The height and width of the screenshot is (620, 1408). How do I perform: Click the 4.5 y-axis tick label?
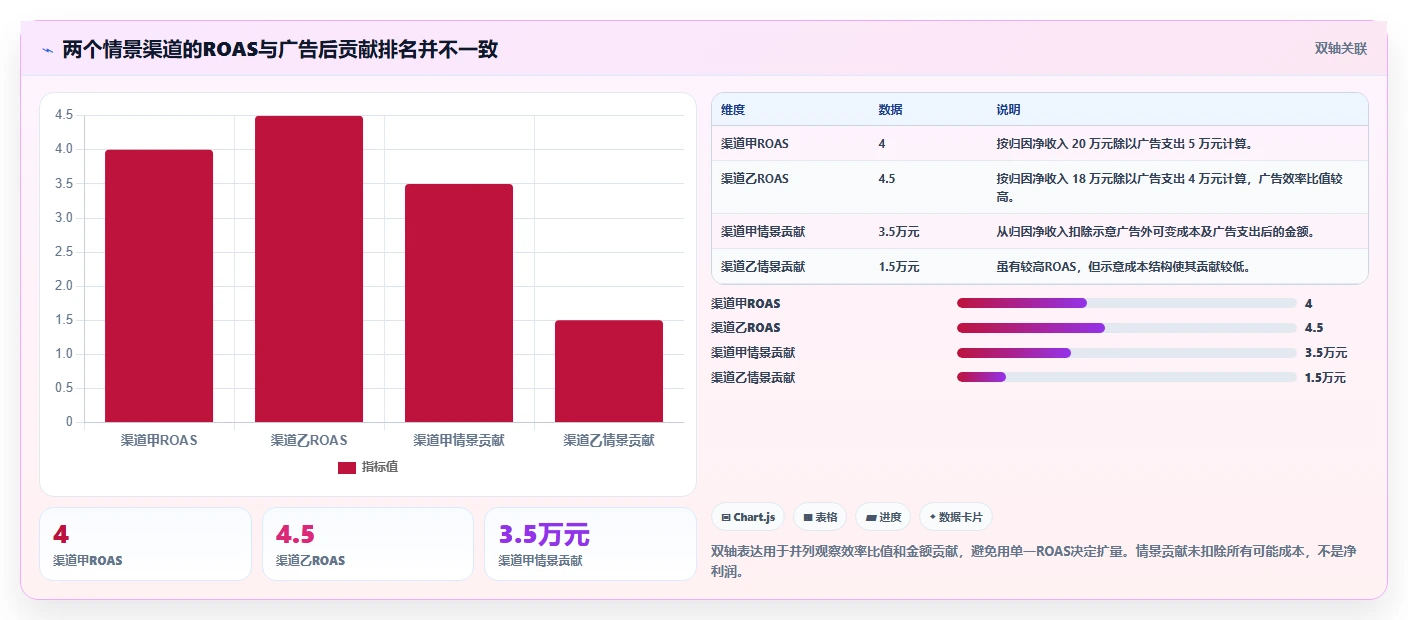point(64,115)
